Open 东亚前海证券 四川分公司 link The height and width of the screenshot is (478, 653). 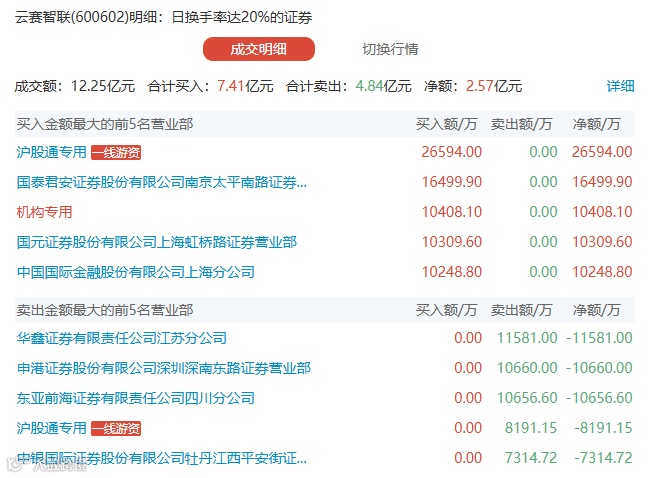[x=136, y=398]
